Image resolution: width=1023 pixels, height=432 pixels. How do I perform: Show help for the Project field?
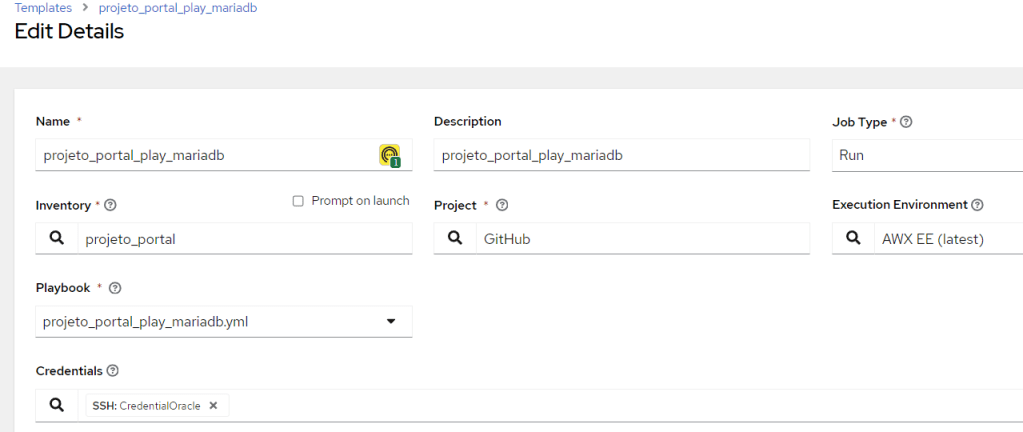coord(502,205)
